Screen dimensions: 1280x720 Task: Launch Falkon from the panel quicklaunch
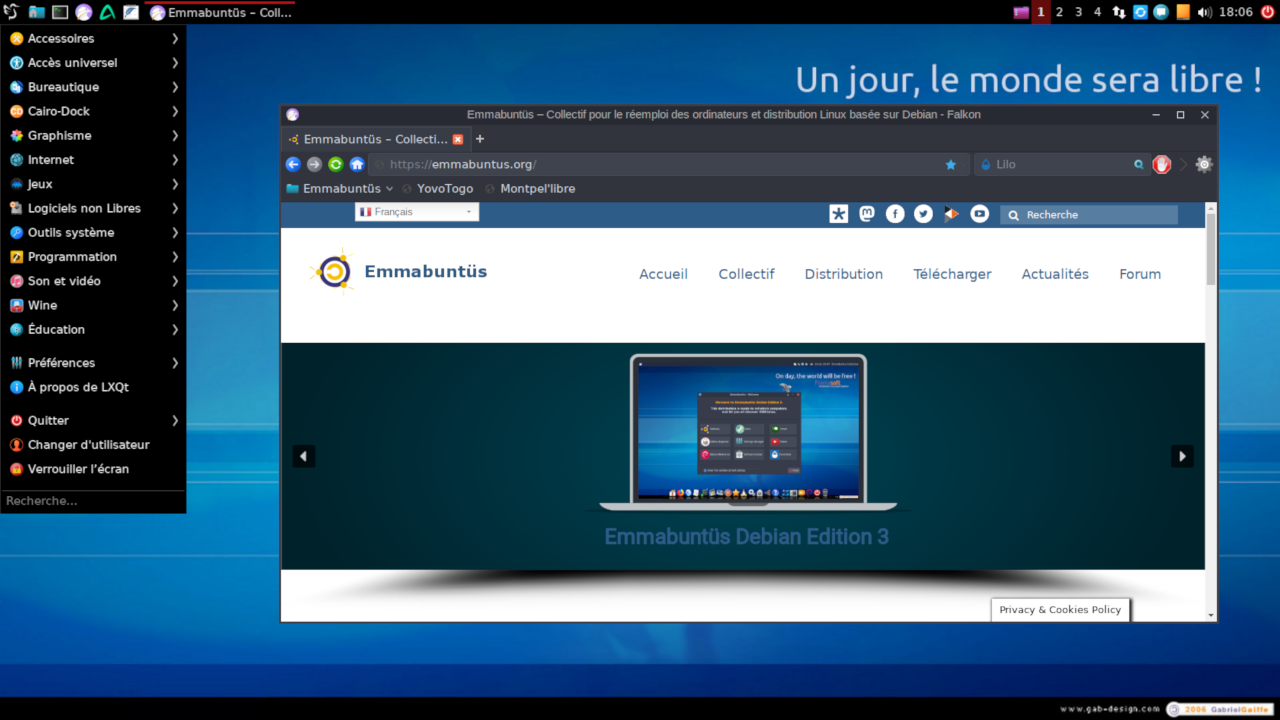coord(84,12)
